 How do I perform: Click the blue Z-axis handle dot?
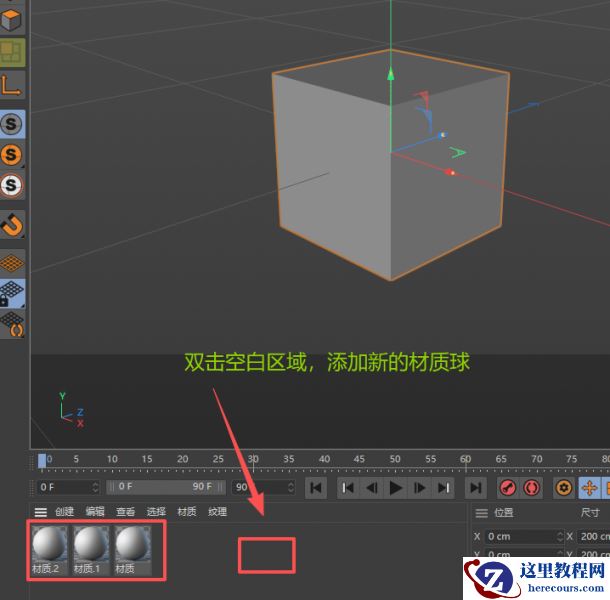[443, 135]
